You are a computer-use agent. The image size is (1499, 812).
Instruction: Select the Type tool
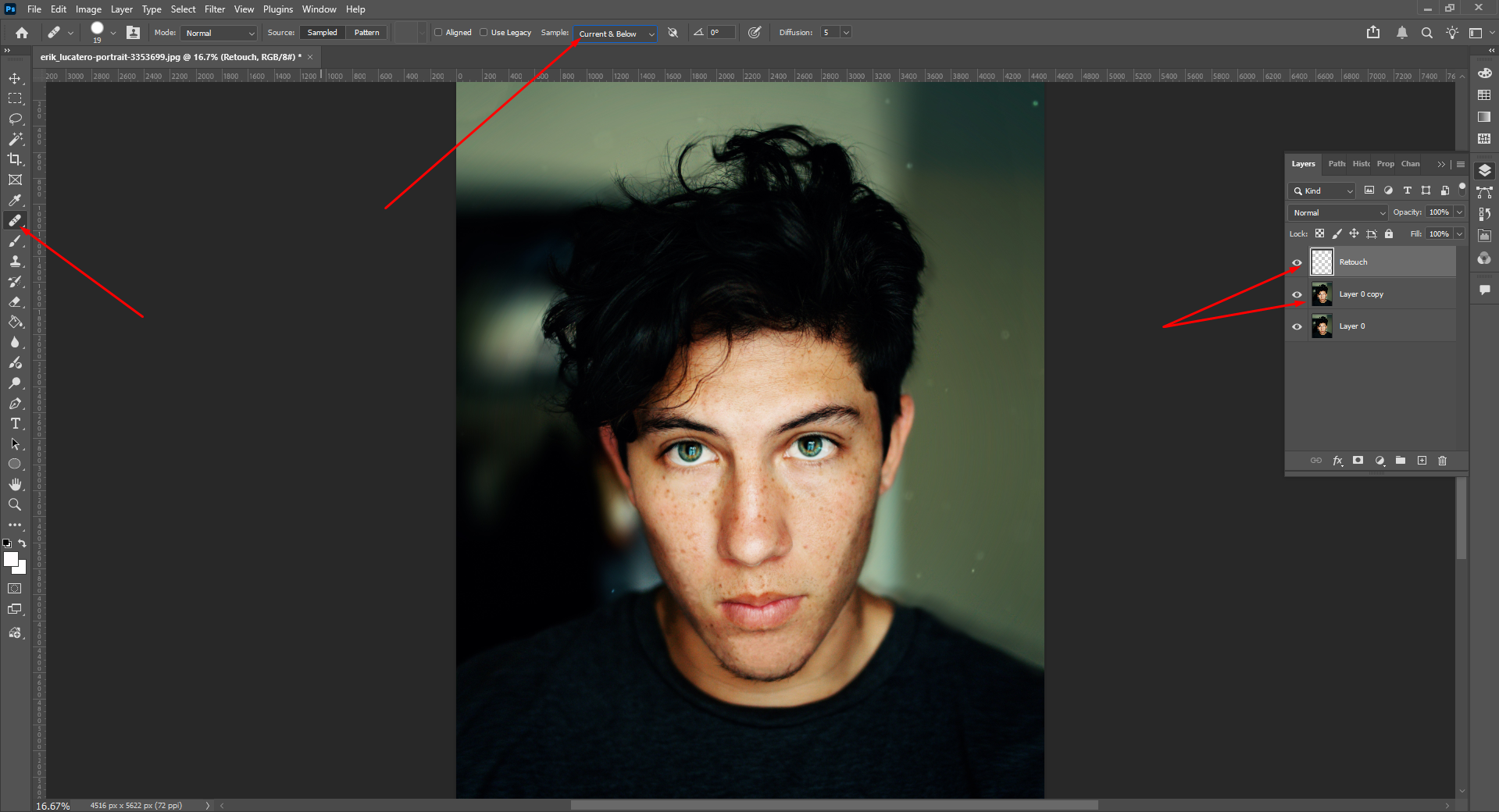(15, 424)
